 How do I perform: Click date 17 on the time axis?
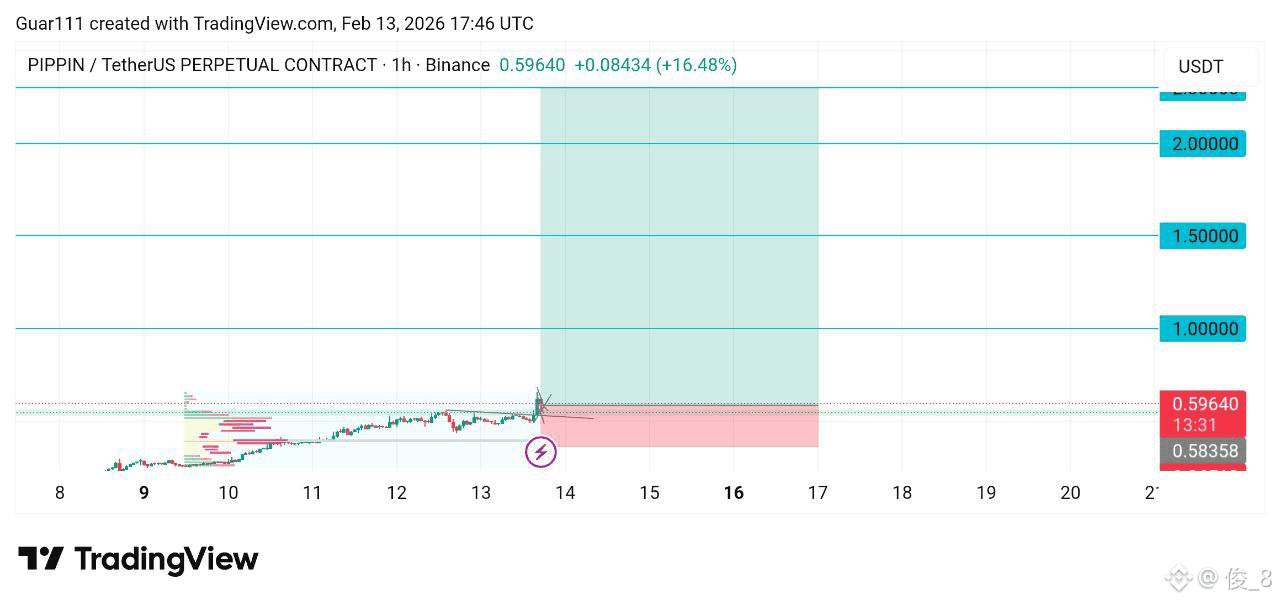(817, 492)
